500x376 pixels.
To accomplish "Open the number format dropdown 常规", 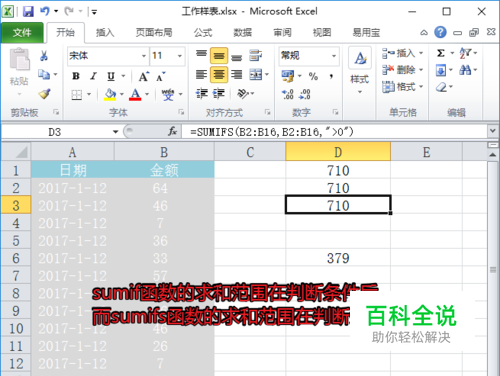I will pyautogui.click(x=334, y=56).
